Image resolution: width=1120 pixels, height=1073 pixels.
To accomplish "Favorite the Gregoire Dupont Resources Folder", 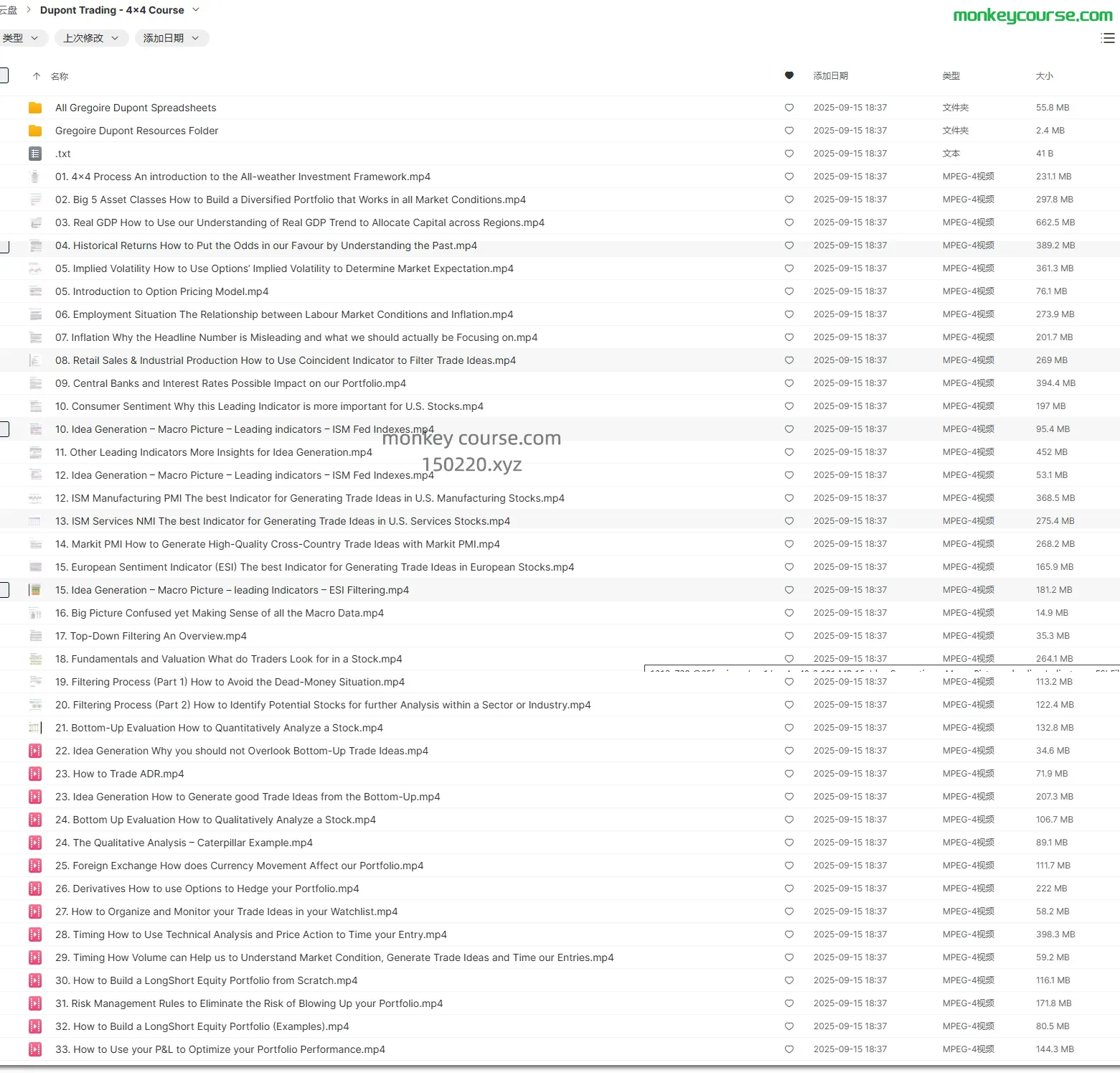I will click(x=789, y=131).
